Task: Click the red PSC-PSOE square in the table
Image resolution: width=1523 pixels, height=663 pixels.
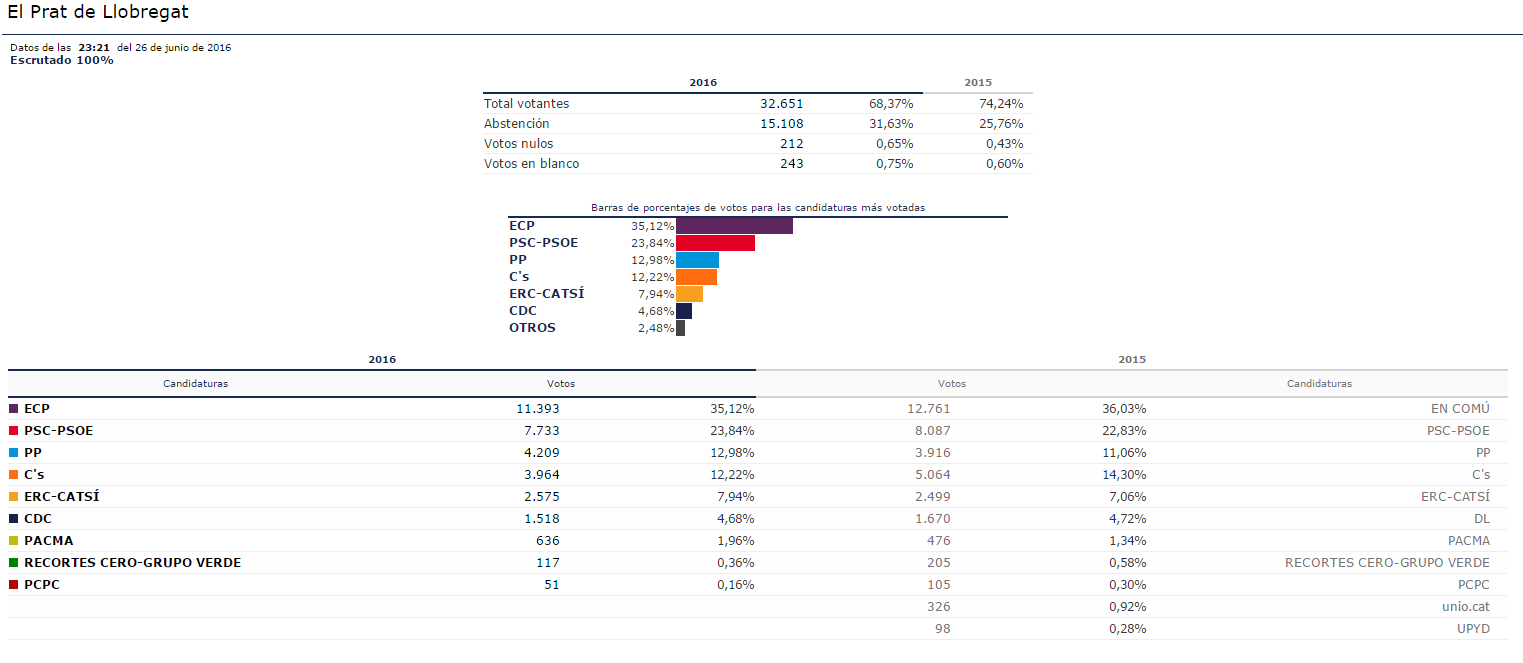Action: tap(14, 431)
